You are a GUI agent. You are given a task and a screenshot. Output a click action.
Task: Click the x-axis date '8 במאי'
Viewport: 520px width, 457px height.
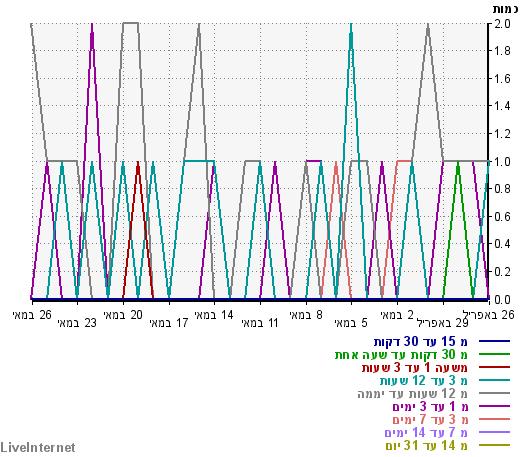(x=306, y=315)
